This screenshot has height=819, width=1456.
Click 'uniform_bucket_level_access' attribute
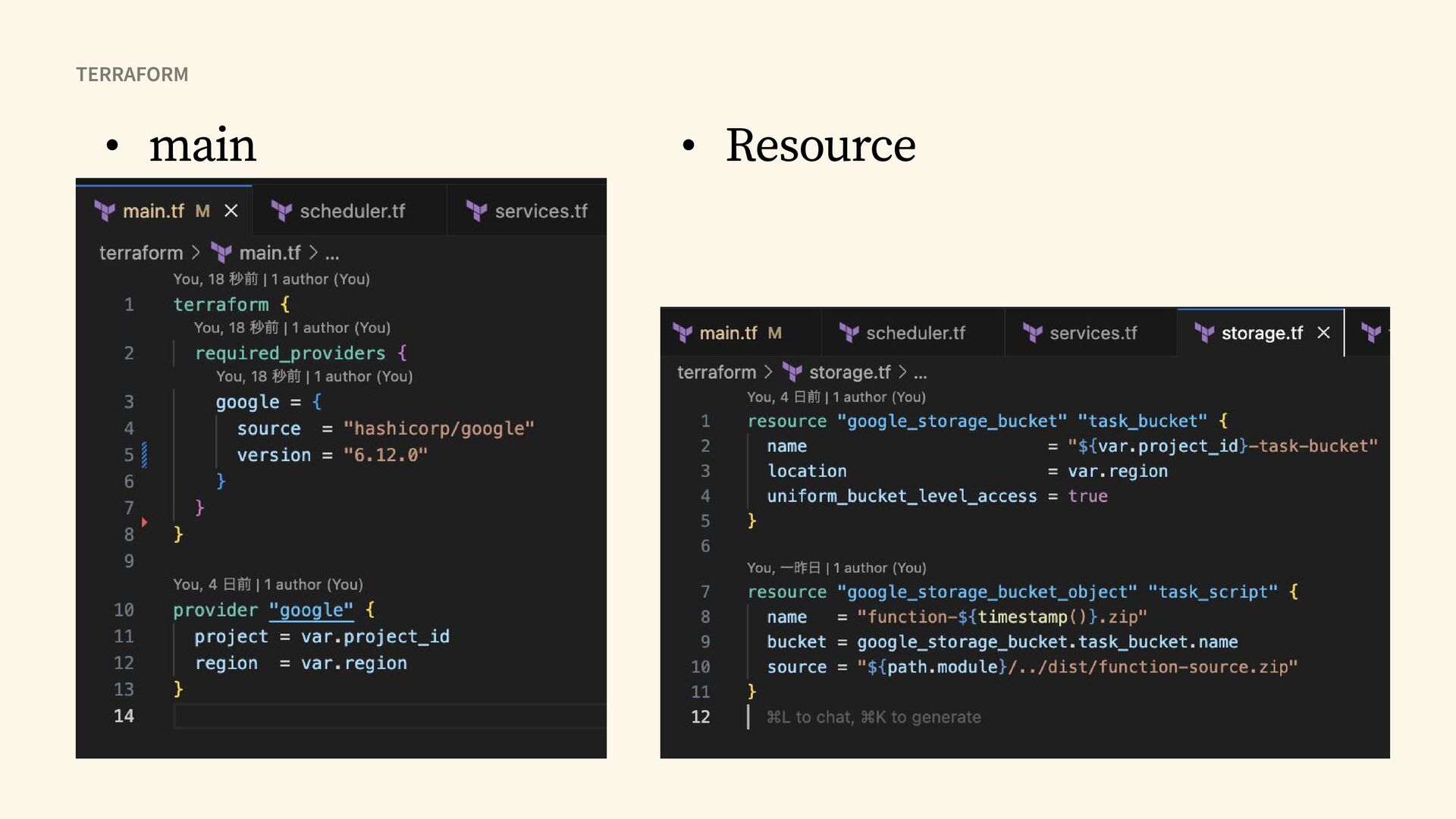coord(902,497)
